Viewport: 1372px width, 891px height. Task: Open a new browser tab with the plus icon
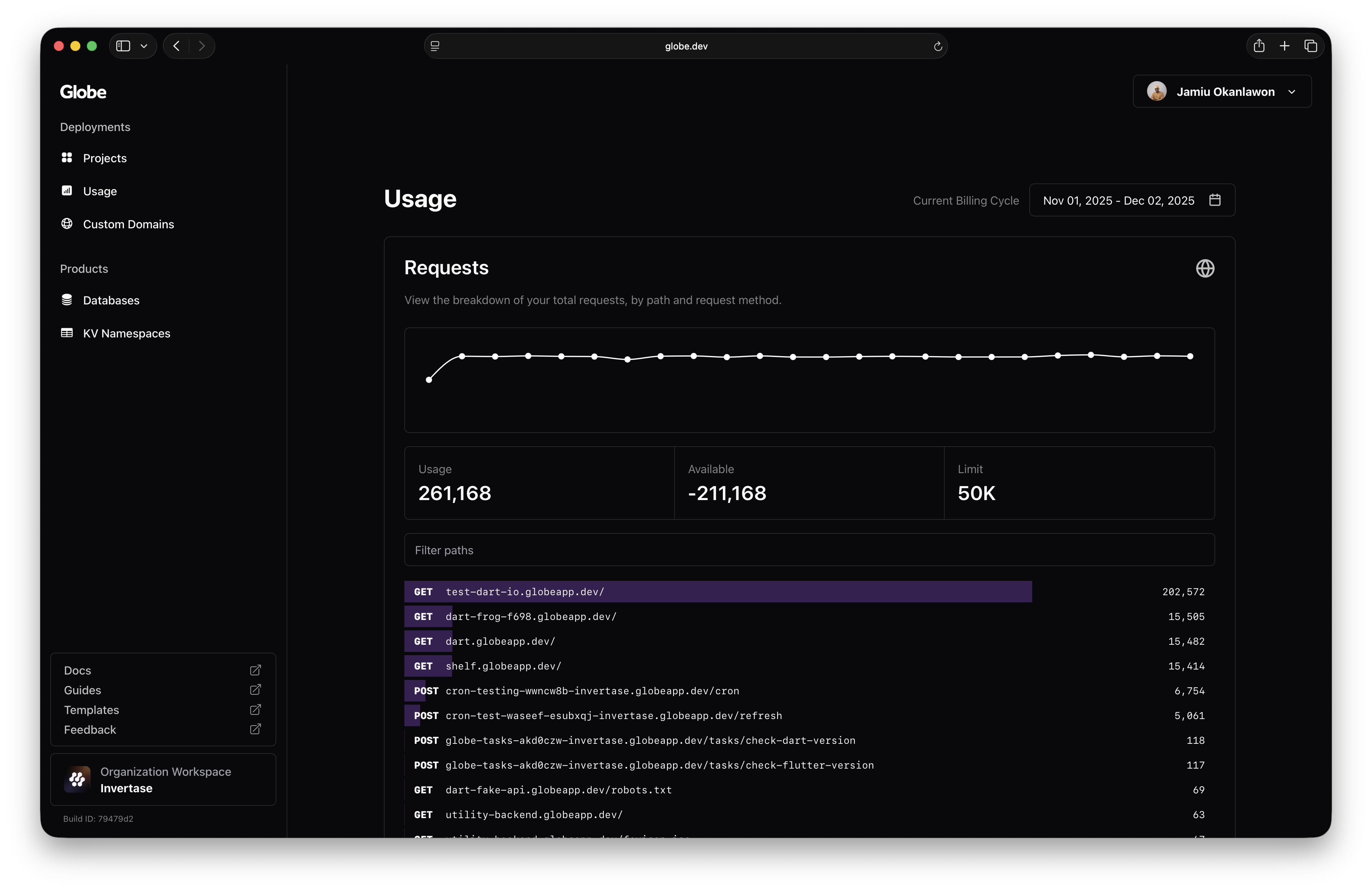[x=1284, y=46]
